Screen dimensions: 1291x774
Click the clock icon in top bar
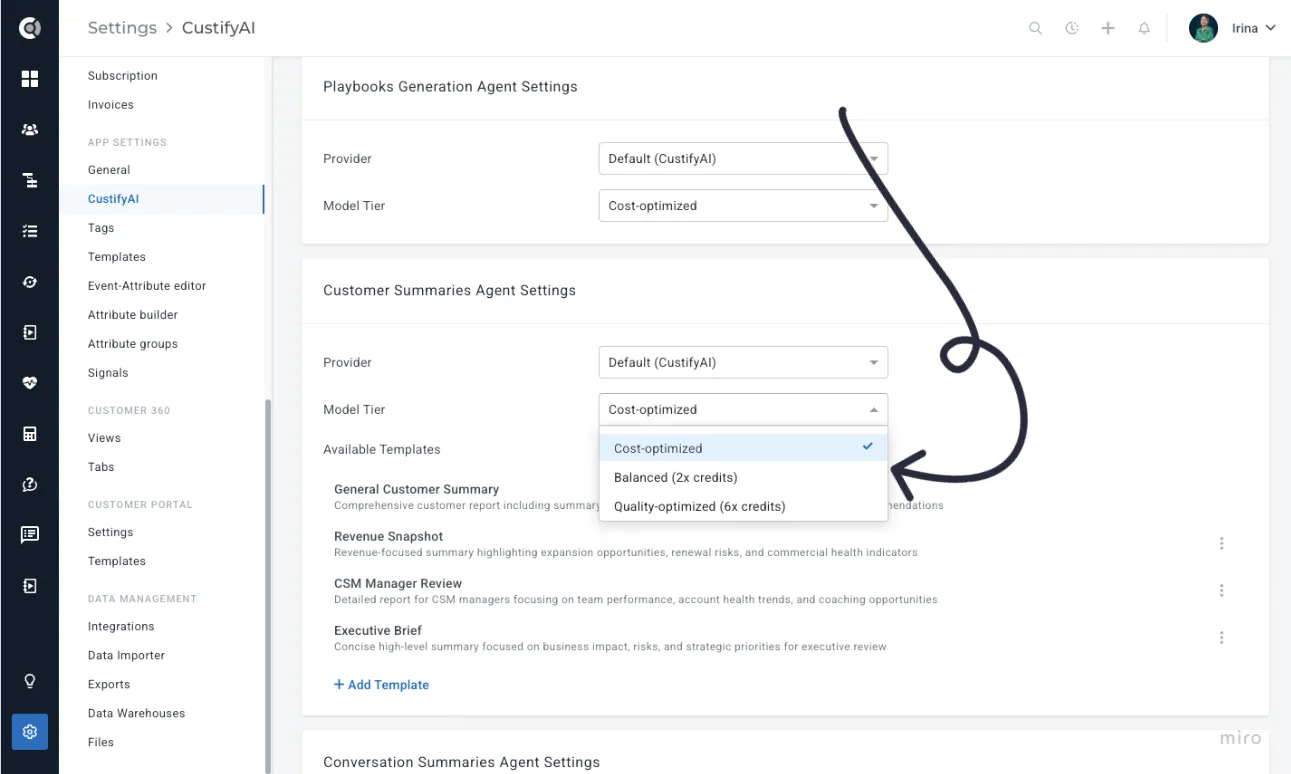[1072, 29]
